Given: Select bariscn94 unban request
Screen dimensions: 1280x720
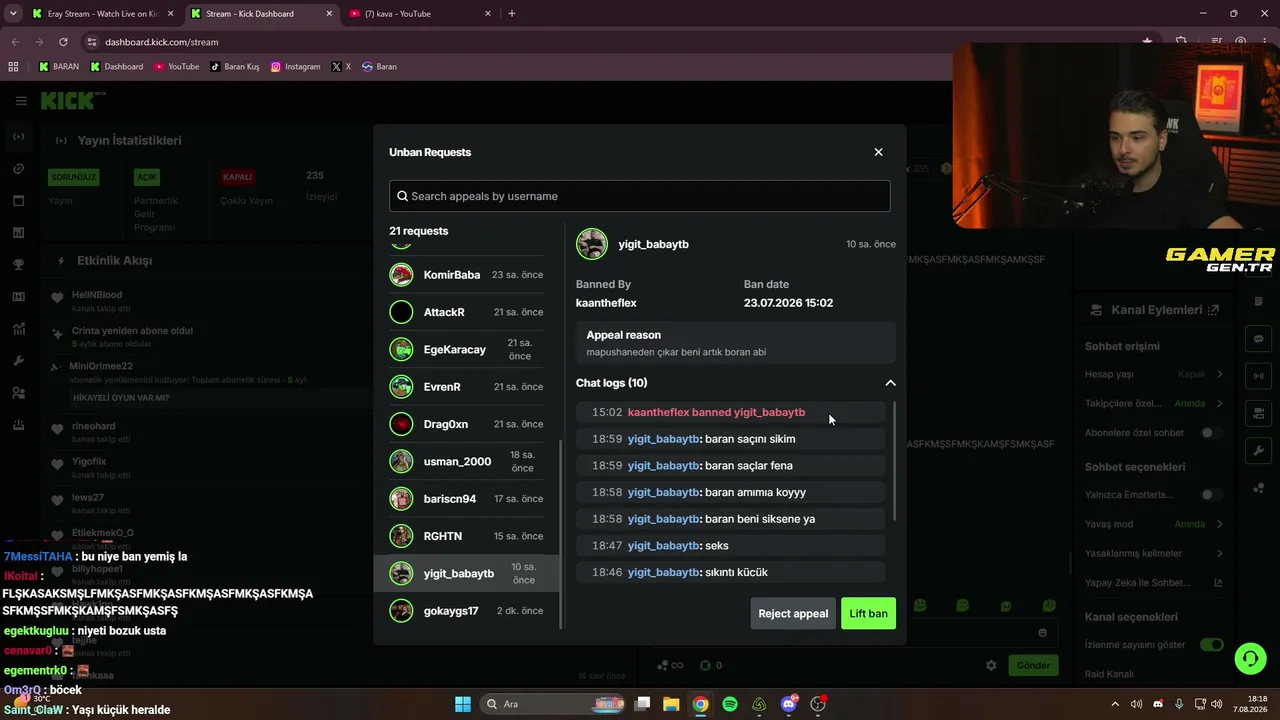Looking at the screenshot, I should pos(466,498).
